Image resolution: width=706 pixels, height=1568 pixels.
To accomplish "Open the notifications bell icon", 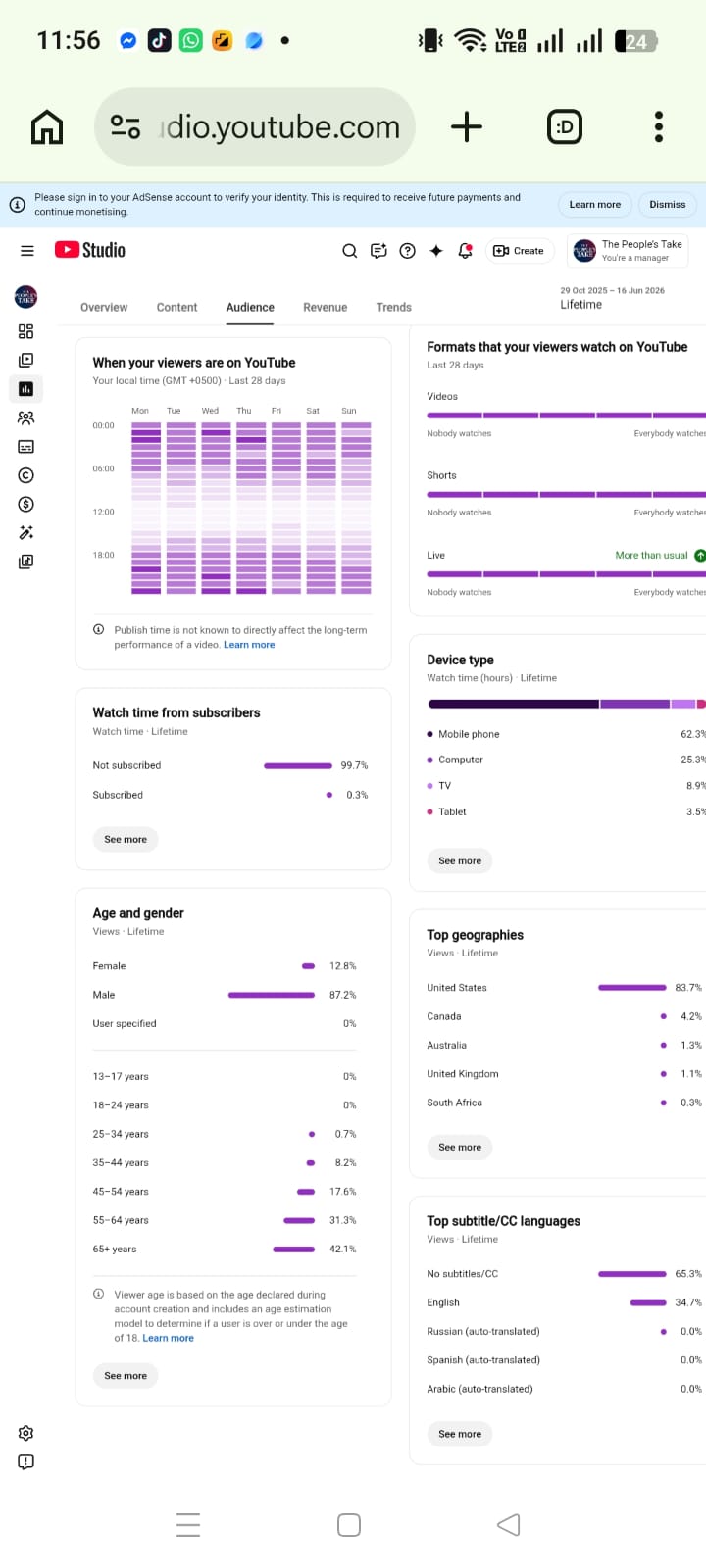I will [x=466, y=251].
